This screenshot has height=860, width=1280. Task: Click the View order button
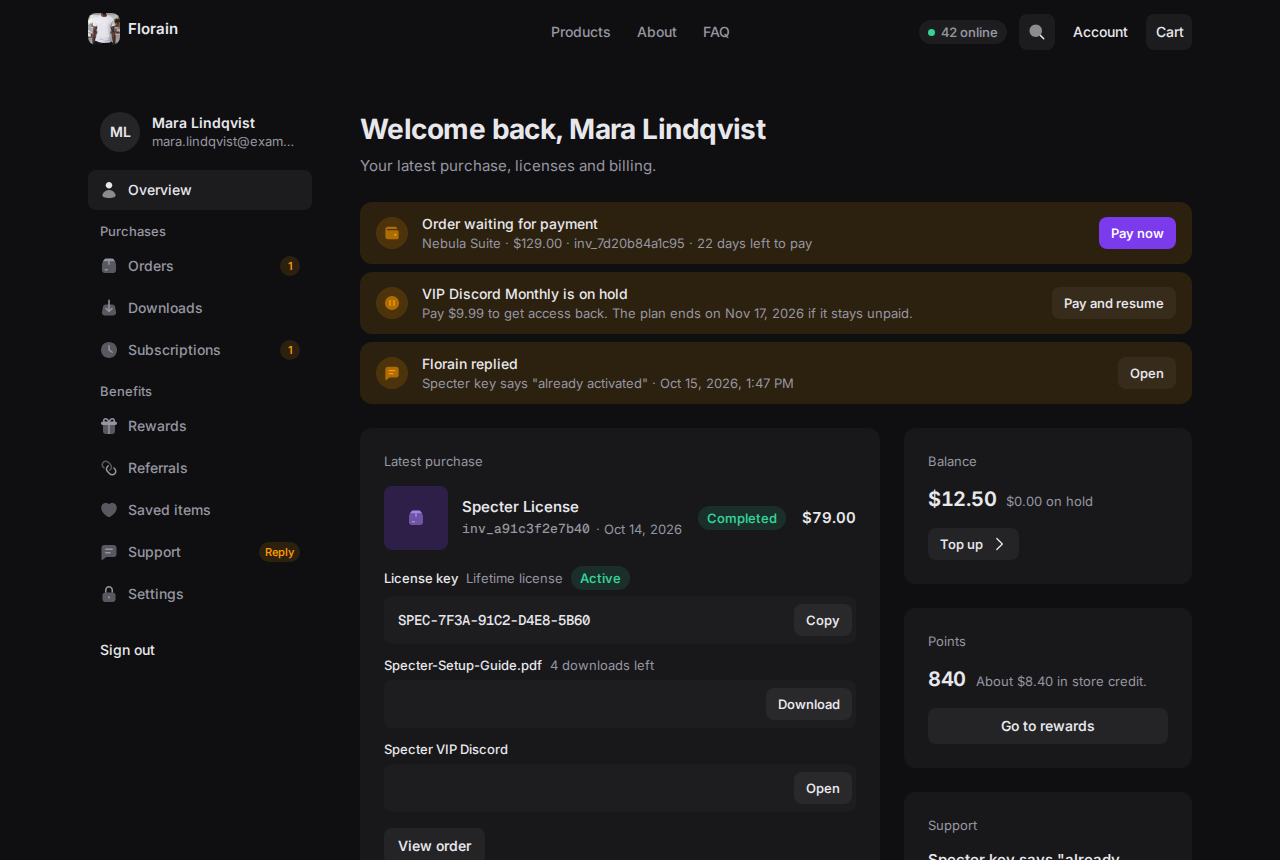[x=434, y=845]
